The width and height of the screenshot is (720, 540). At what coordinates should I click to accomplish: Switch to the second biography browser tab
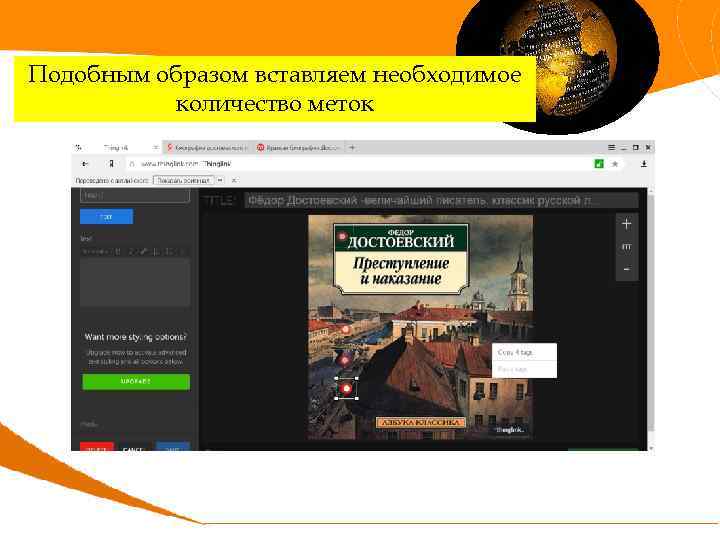(x=207, y=147)
